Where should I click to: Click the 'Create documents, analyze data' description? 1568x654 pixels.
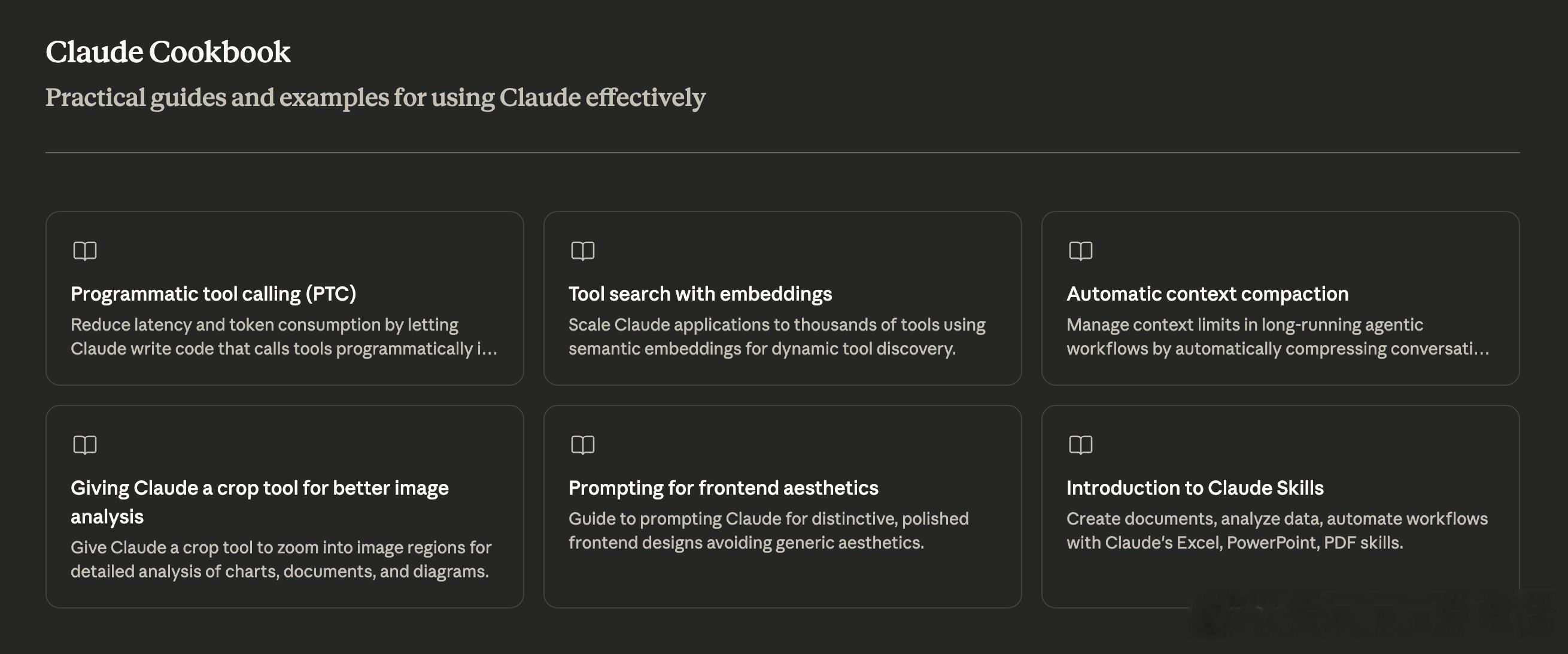click(1277, 531)
